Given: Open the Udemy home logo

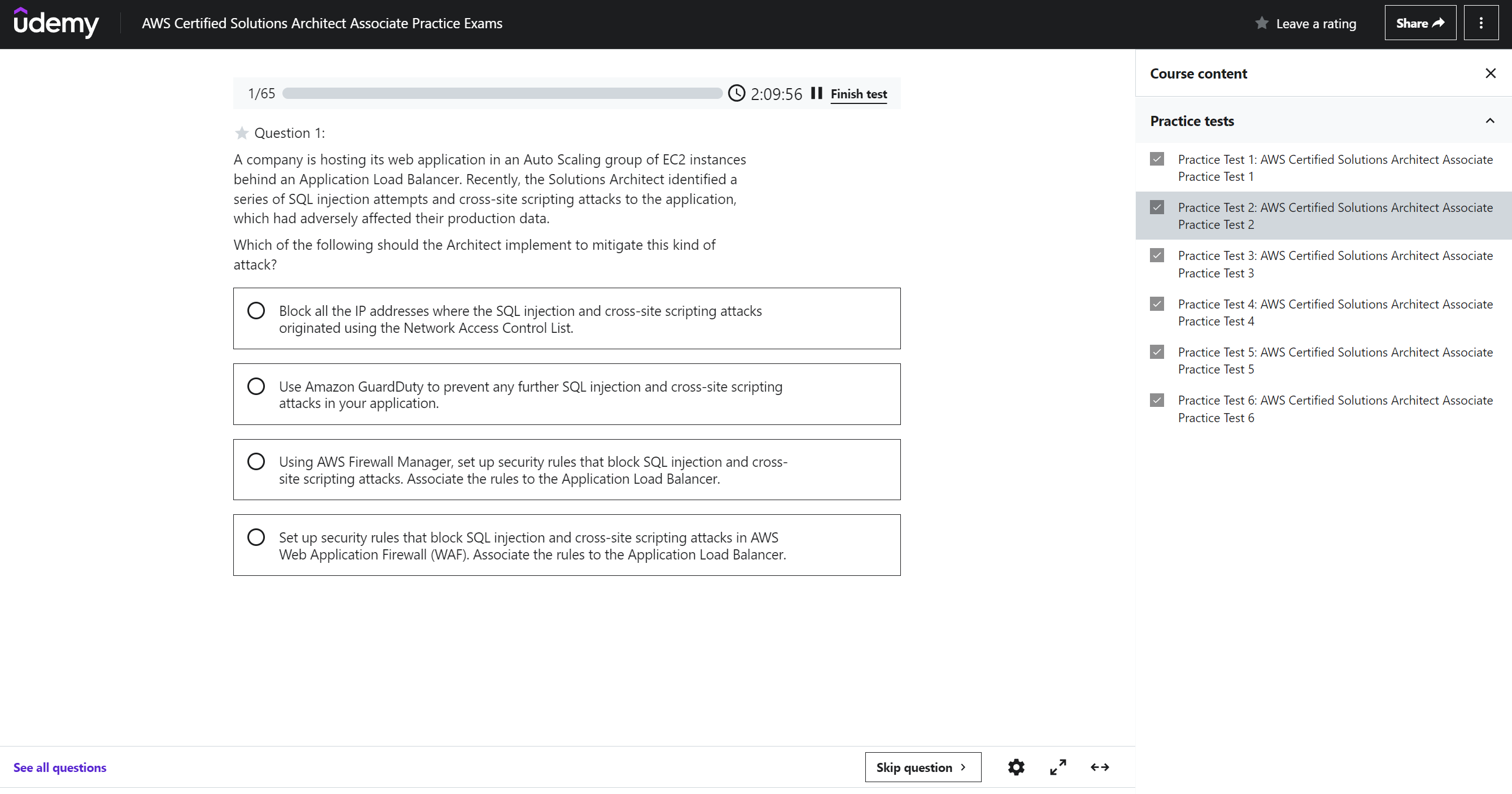Looking at the screenshot, I should [x=56, y=23].
